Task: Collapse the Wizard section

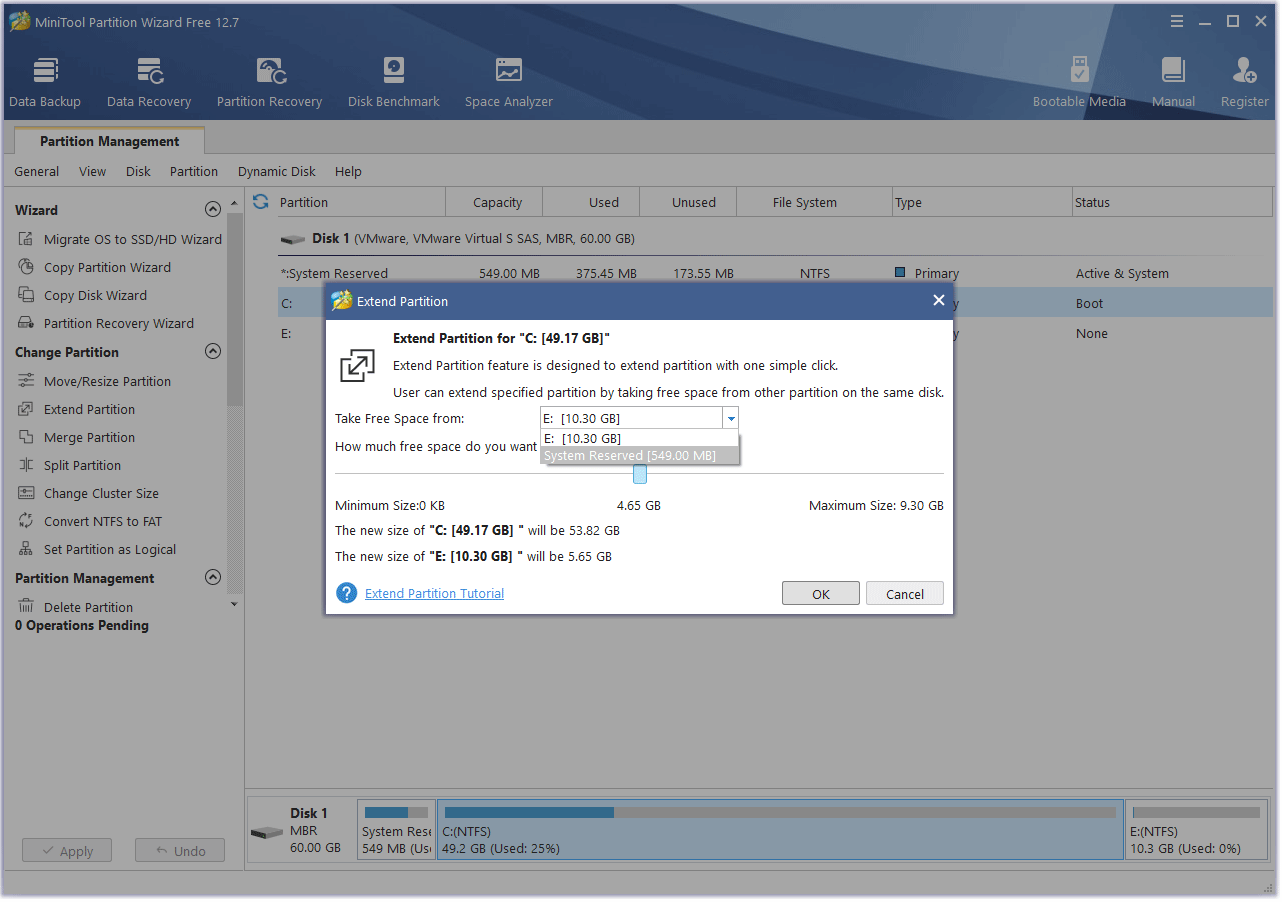Action: point(212,210)
